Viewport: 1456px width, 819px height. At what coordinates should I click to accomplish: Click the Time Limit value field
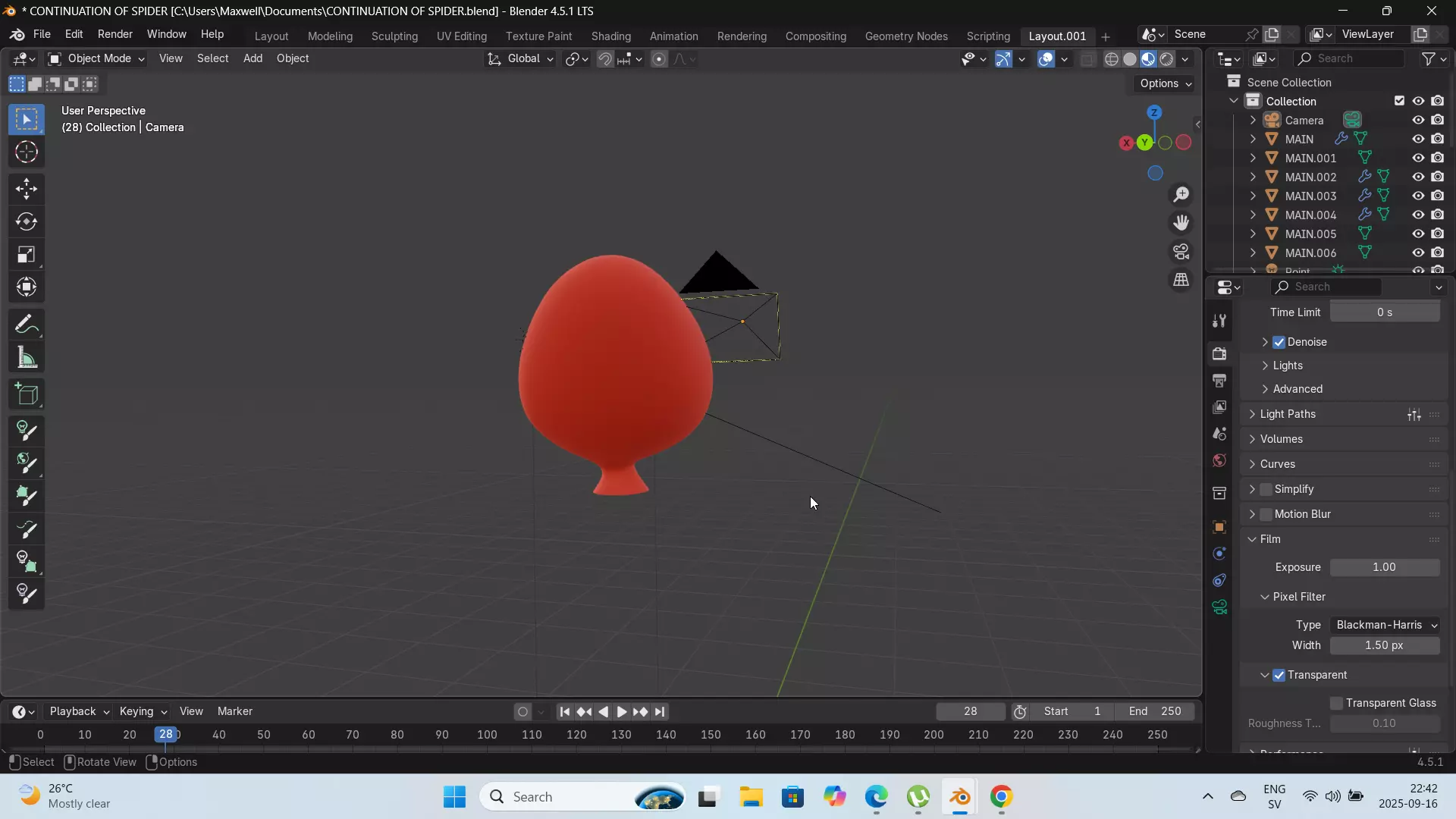coord(1385,312)
